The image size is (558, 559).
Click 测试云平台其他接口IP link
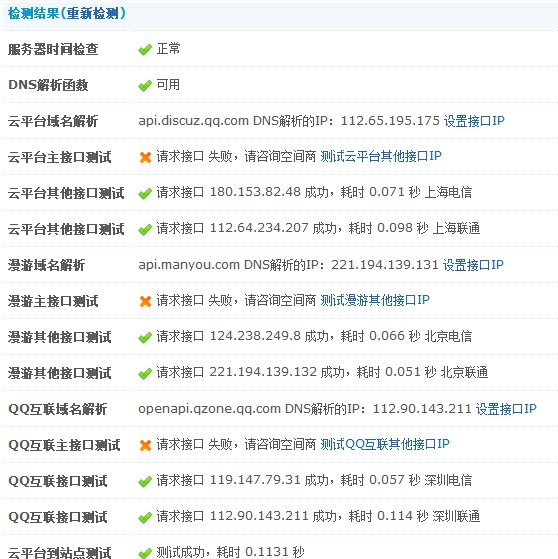tap(381, 156)
